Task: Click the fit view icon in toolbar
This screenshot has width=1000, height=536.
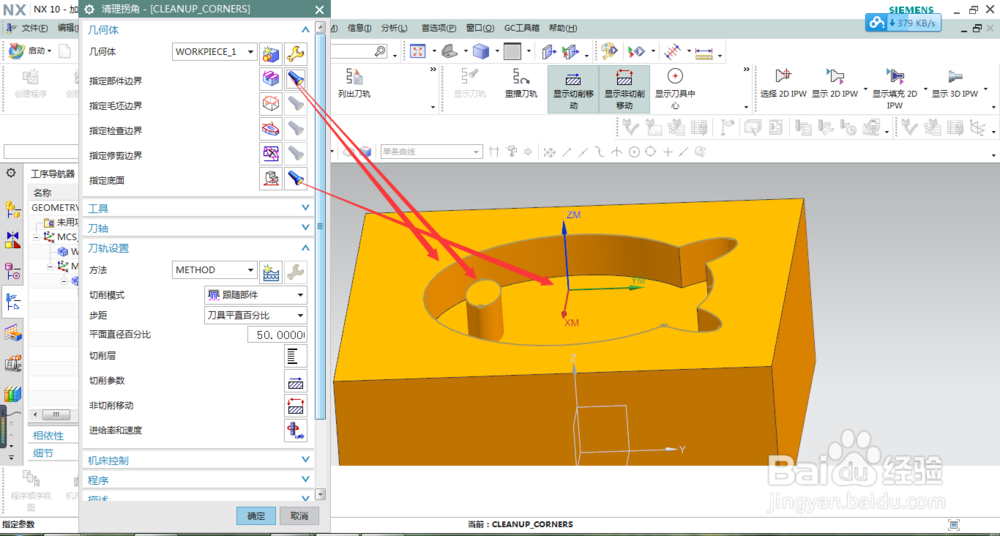Action: coord(418,51)
